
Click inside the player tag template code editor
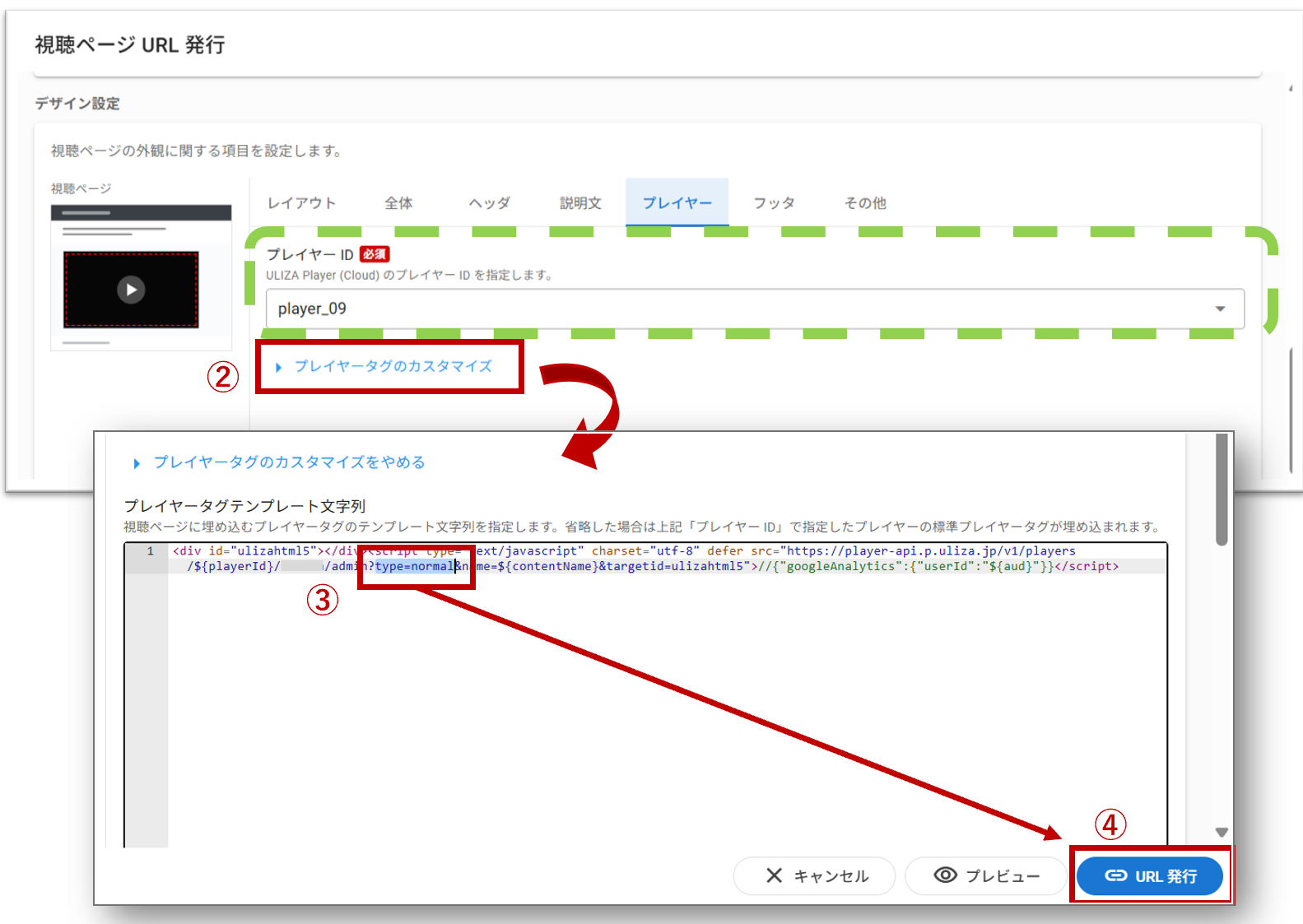click(x=658, y=699)
